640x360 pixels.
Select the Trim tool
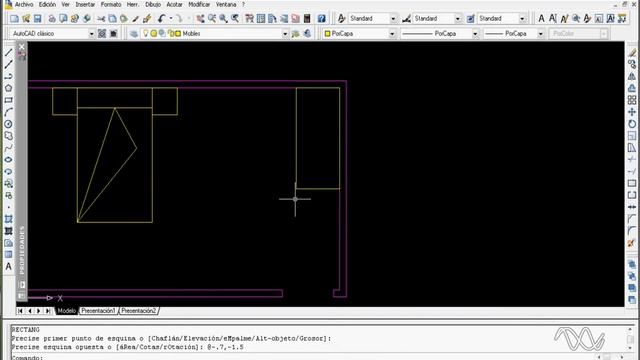[x=632, y=160]
